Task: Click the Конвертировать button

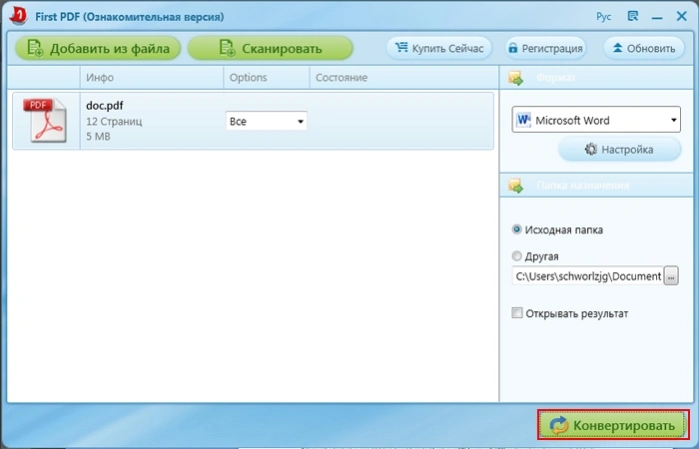Action: point(613,425)
